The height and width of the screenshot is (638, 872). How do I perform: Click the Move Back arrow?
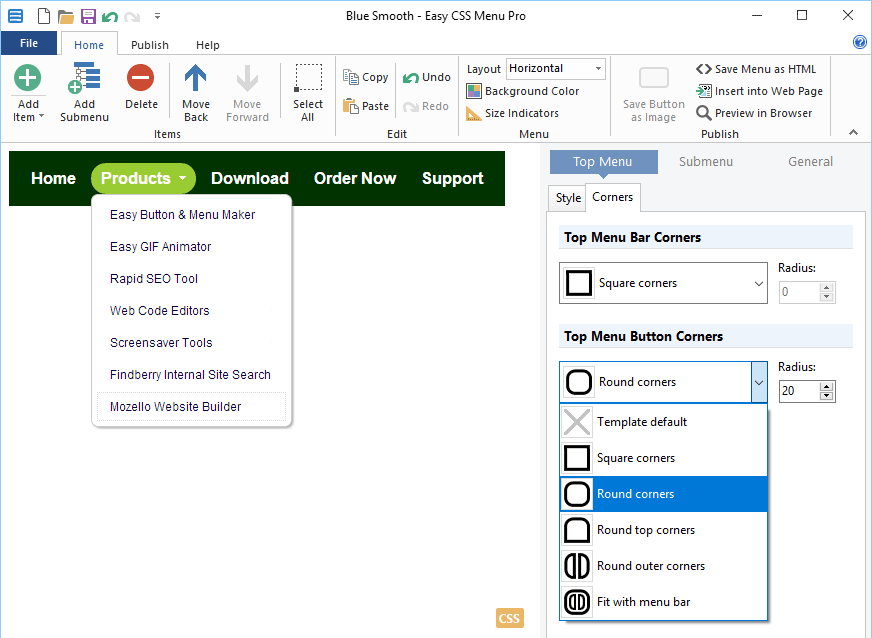click(x=196, y=79)
